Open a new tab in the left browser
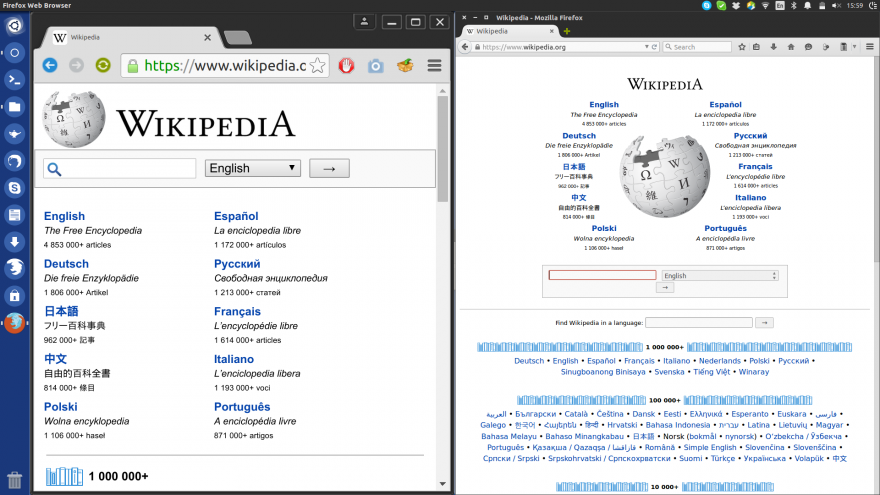The image size is (880, 495). click(x=237, y=38)
